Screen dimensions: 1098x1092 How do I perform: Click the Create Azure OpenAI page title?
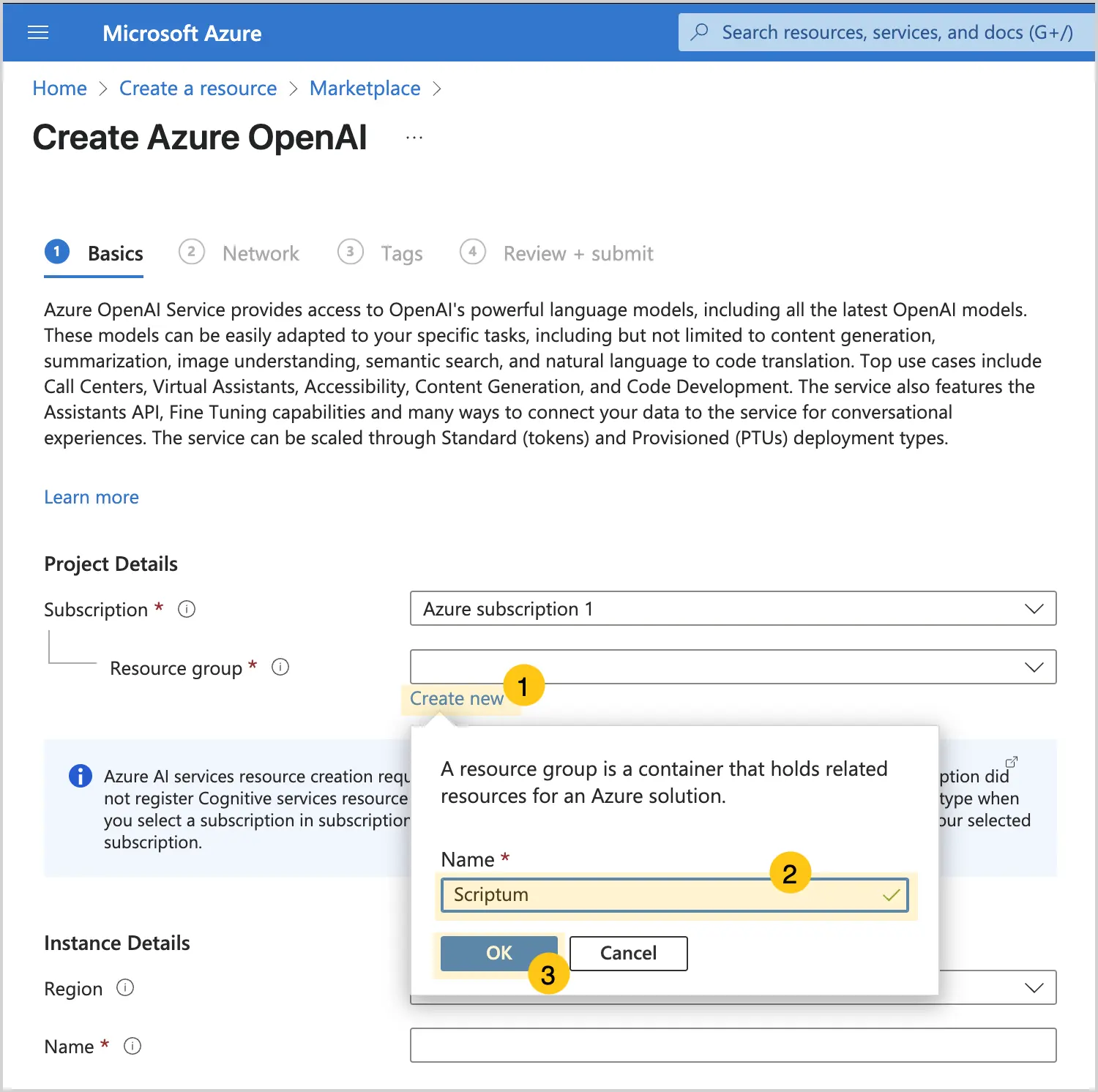[x=200, y=138]
